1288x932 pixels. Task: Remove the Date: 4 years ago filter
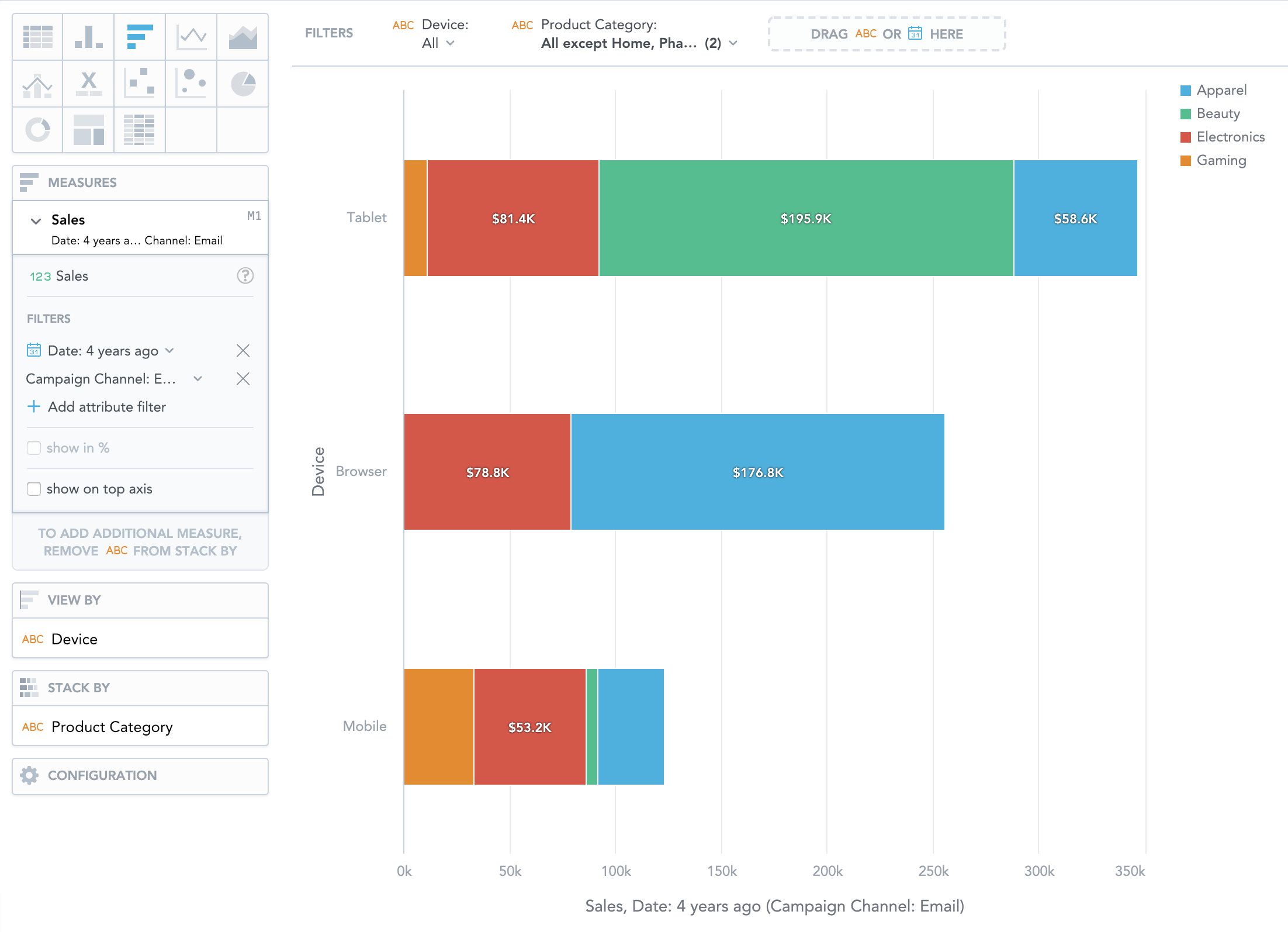(243, 351)
